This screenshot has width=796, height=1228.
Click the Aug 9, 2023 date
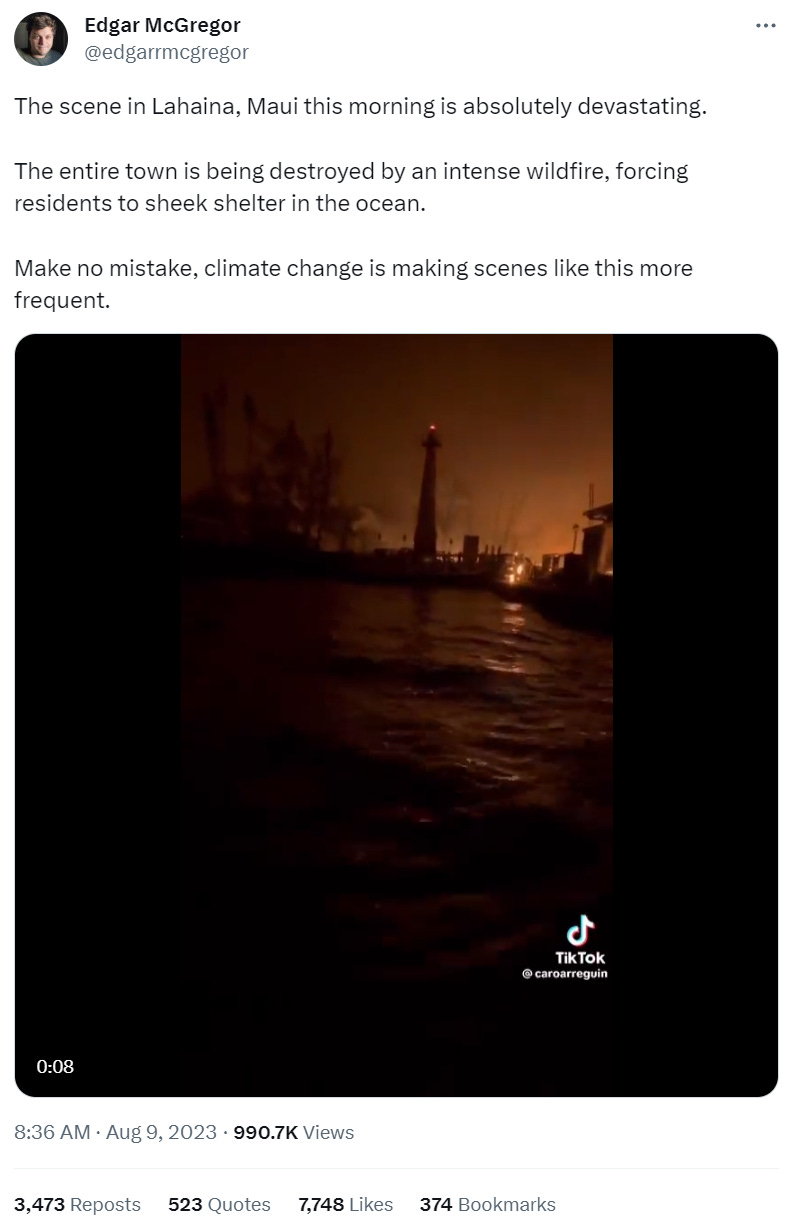tap(160, 1132)
